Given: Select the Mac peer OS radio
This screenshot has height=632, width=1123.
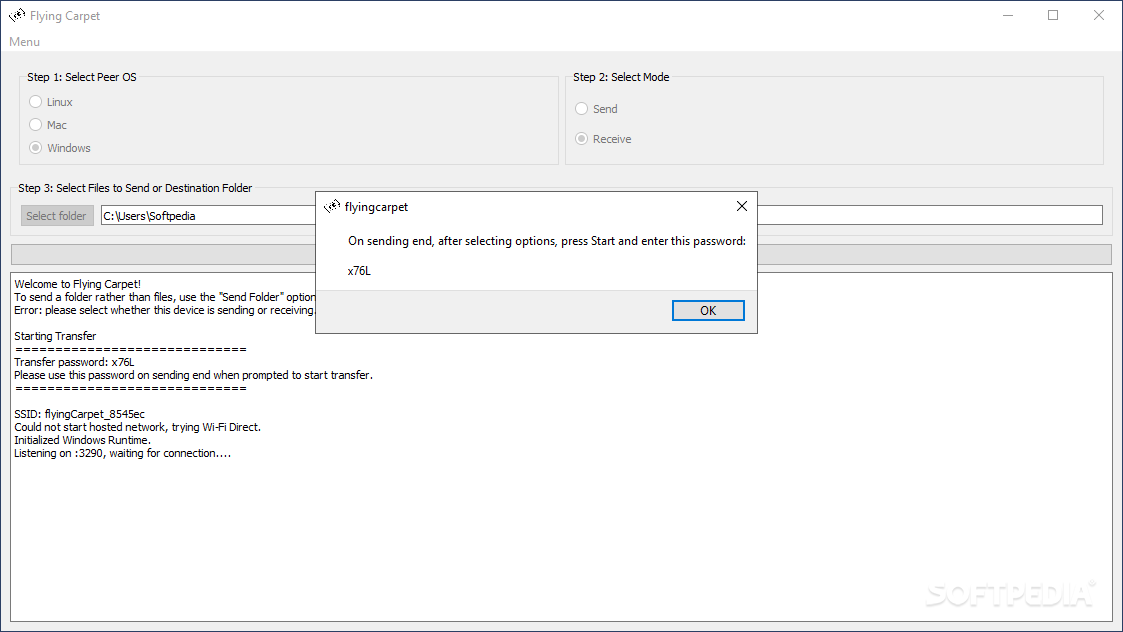Looking at the screenshot, I should pos(48,125).
